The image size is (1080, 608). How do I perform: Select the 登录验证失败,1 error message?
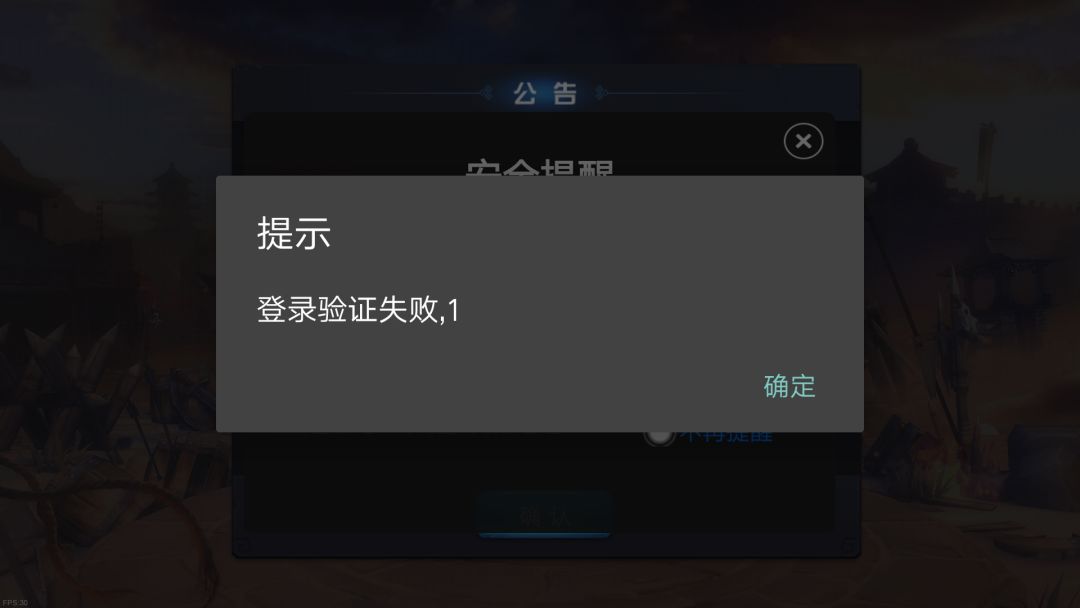358,310
